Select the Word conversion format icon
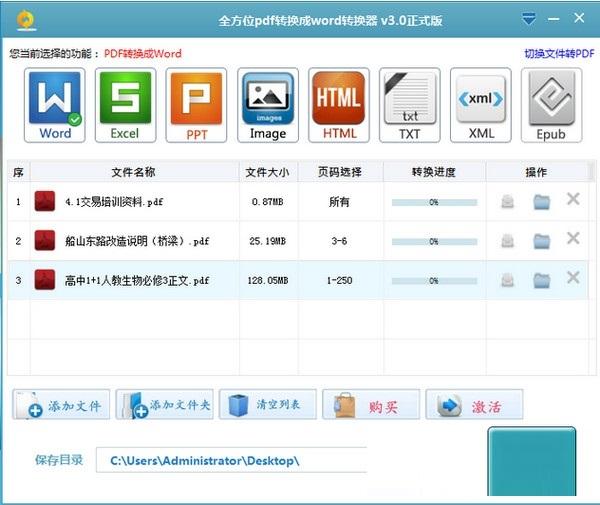This screenshot has width=600, height=505. coord(55,105)
